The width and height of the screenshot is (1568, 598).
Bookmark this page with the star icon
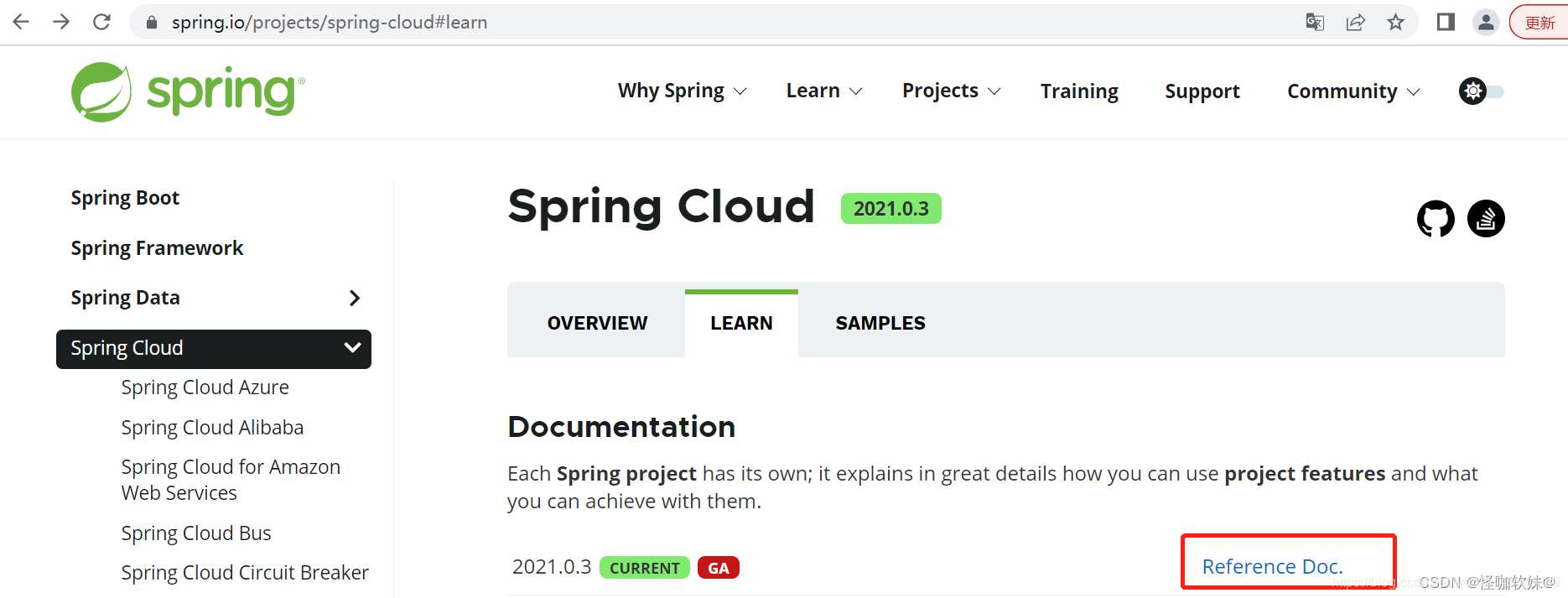[x=1395, y=23]
